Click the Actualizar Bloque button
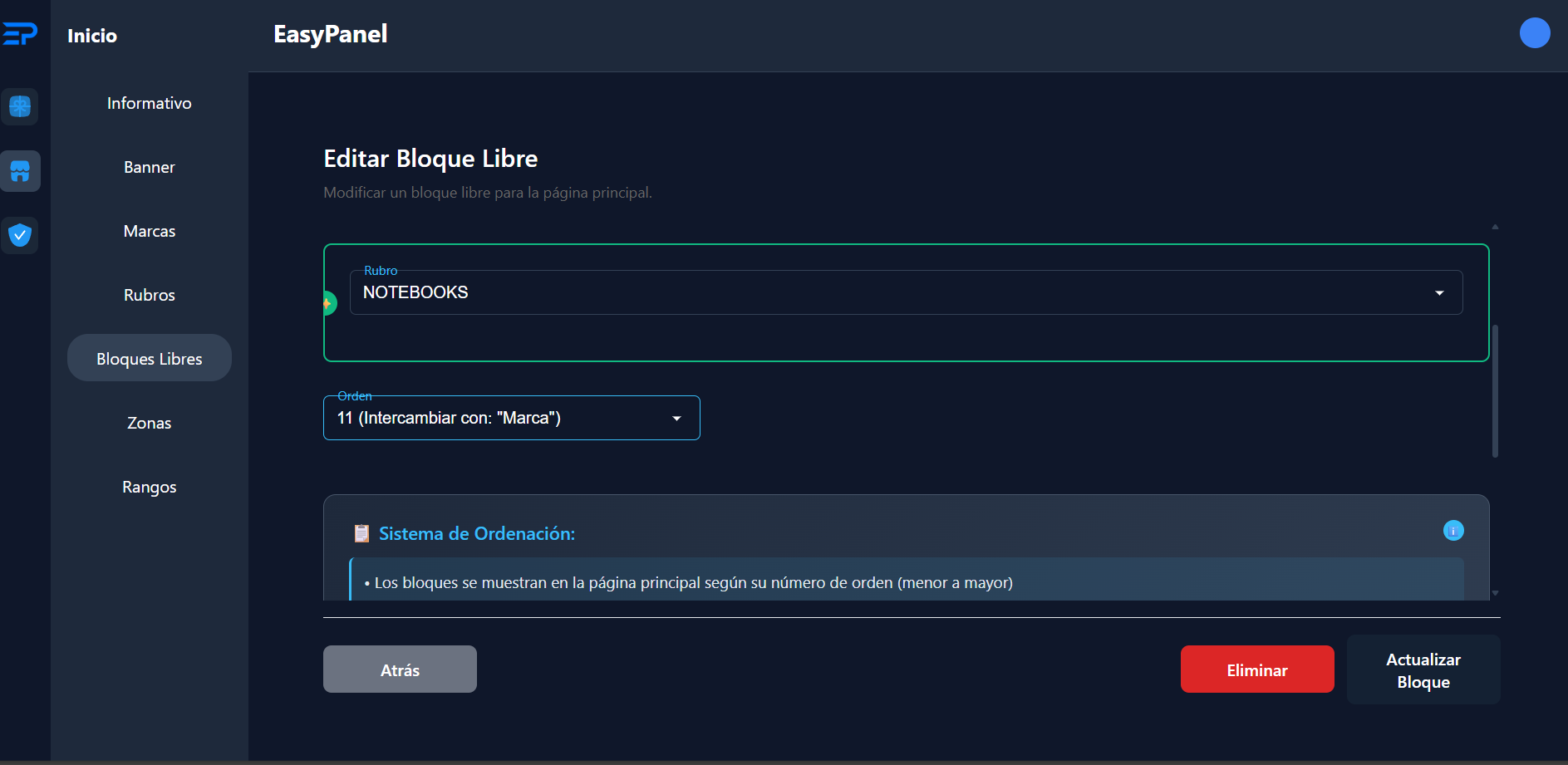The height and width of the screenshot is (765, 1568). pyautogui.click(x=1423, y=670)
